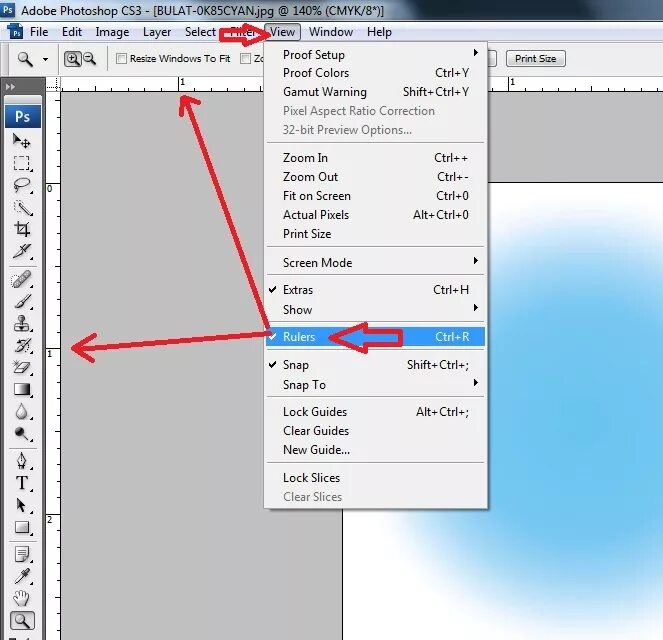Select the Dodge tool
Viewport: 663px width, 640px height.
(x=22, y=433)
